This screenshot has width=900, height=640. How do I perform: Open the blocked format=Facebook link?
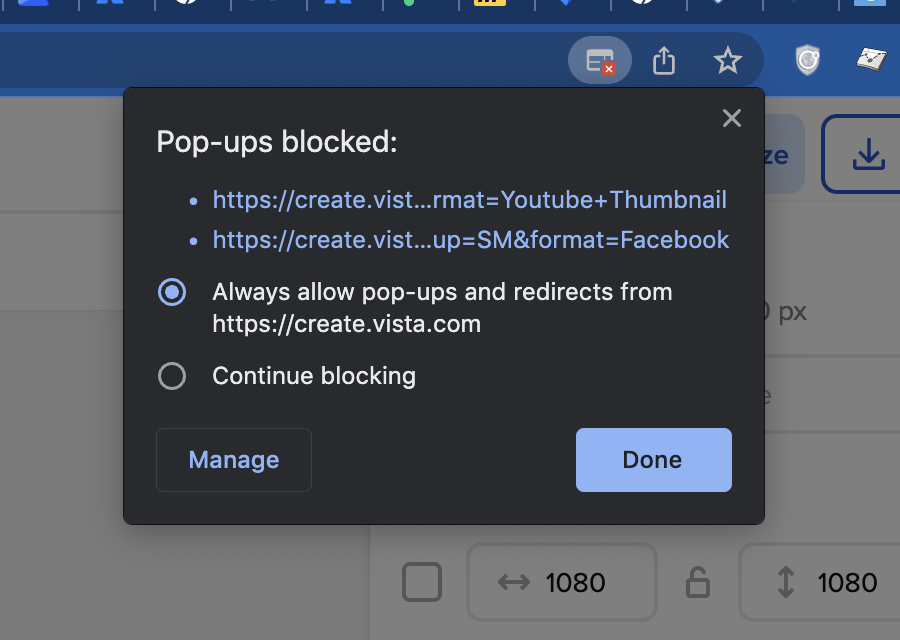471,240
